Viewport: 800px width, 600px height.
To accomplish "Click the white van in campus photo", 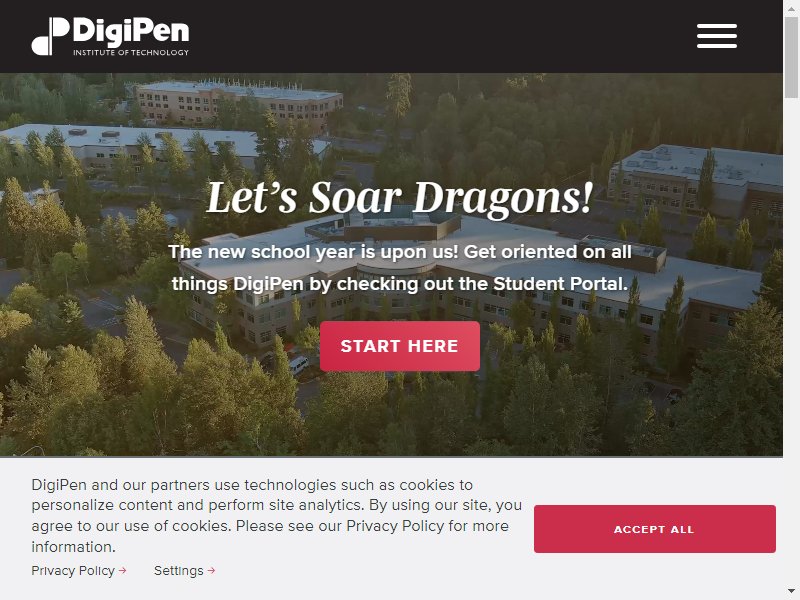I will (298, 364).
